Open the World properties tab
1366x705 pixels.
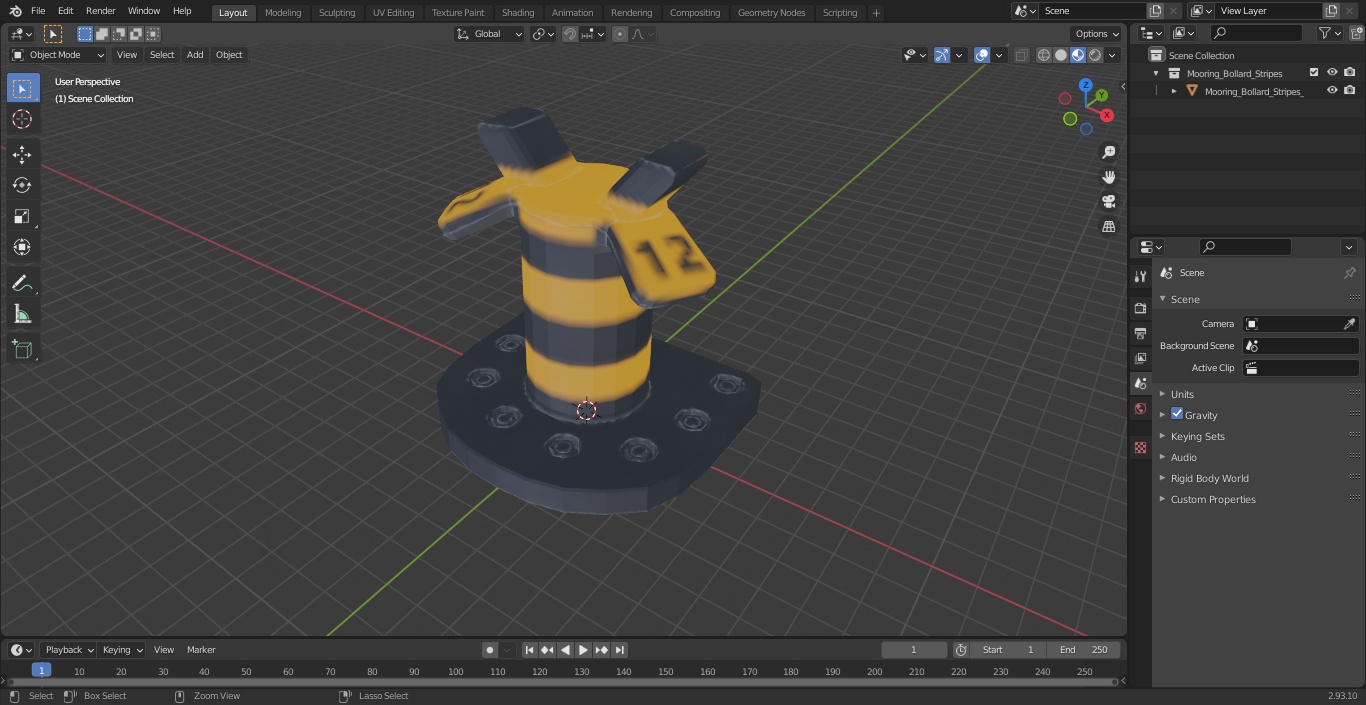click(x=1140, y=408)
